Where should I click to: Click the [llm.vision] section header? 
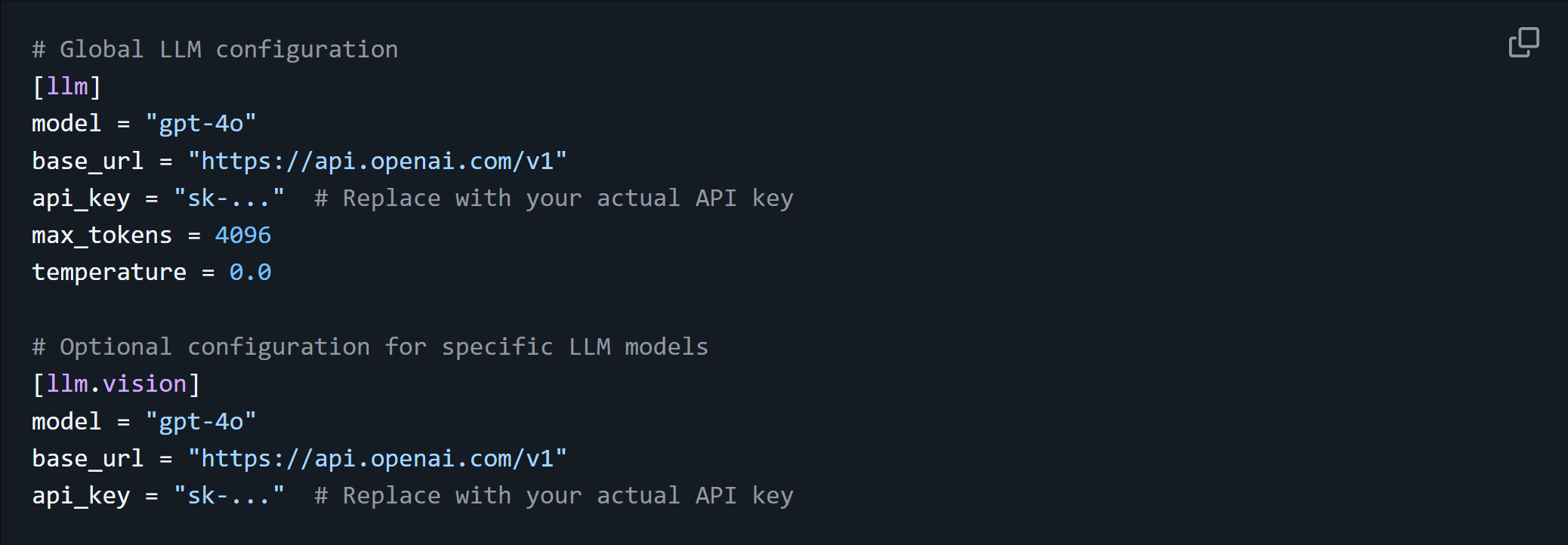tap(116, 384)
